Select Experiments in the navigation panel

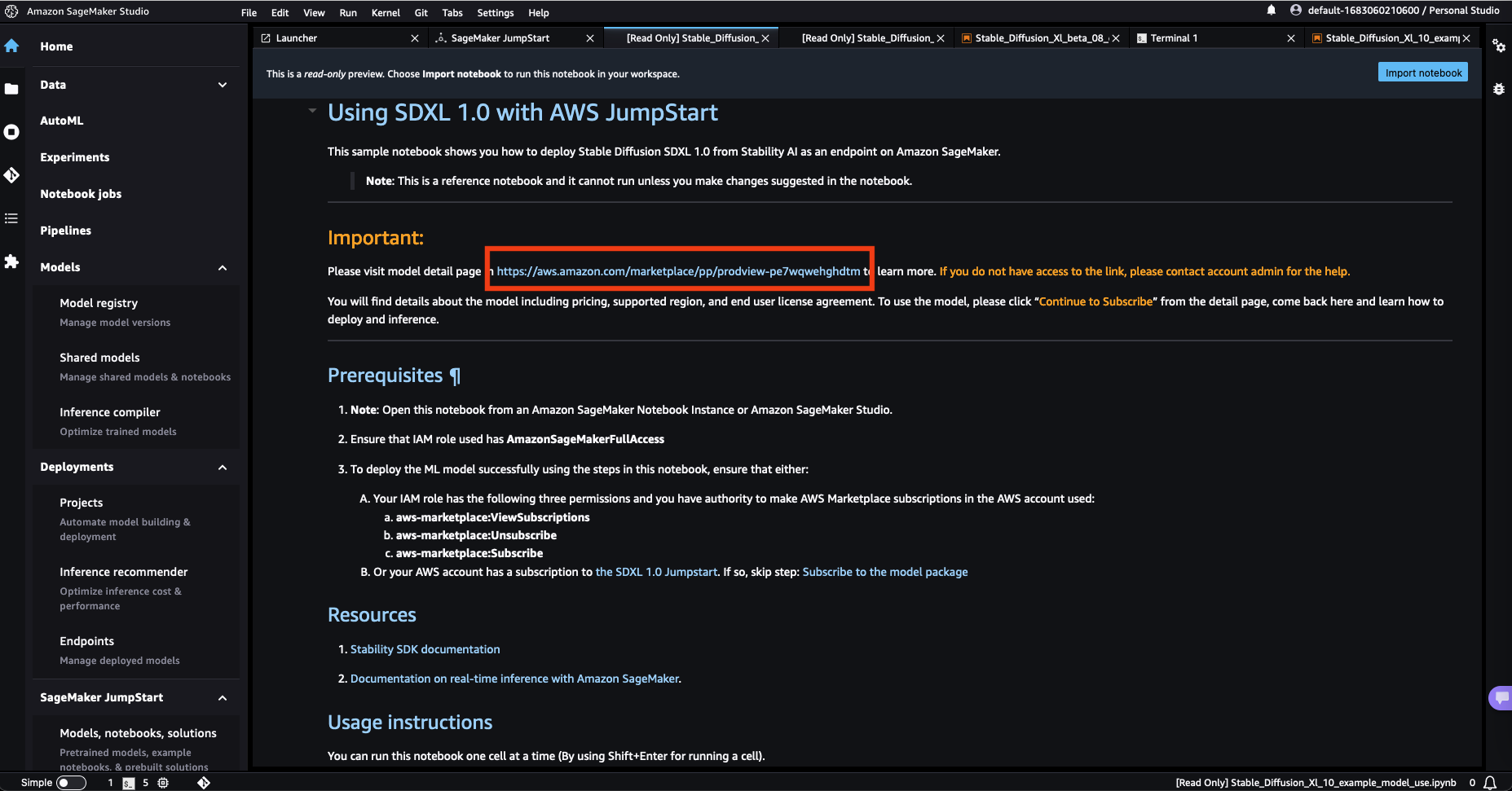click(x=75, y=157)
